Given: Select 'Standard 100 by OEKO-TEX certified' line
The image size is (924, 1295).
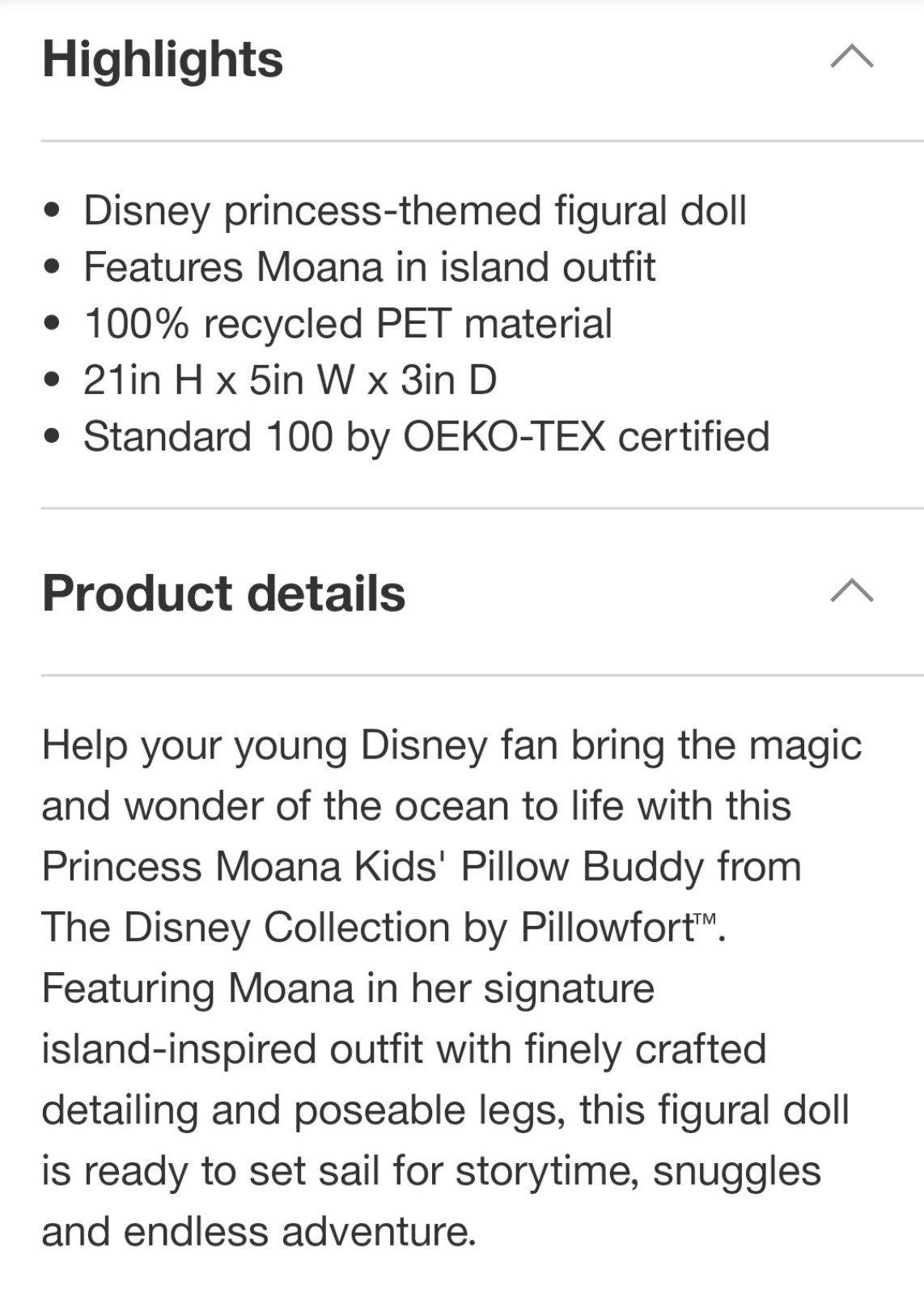Looking at the screenshot, I should (426, 437).
